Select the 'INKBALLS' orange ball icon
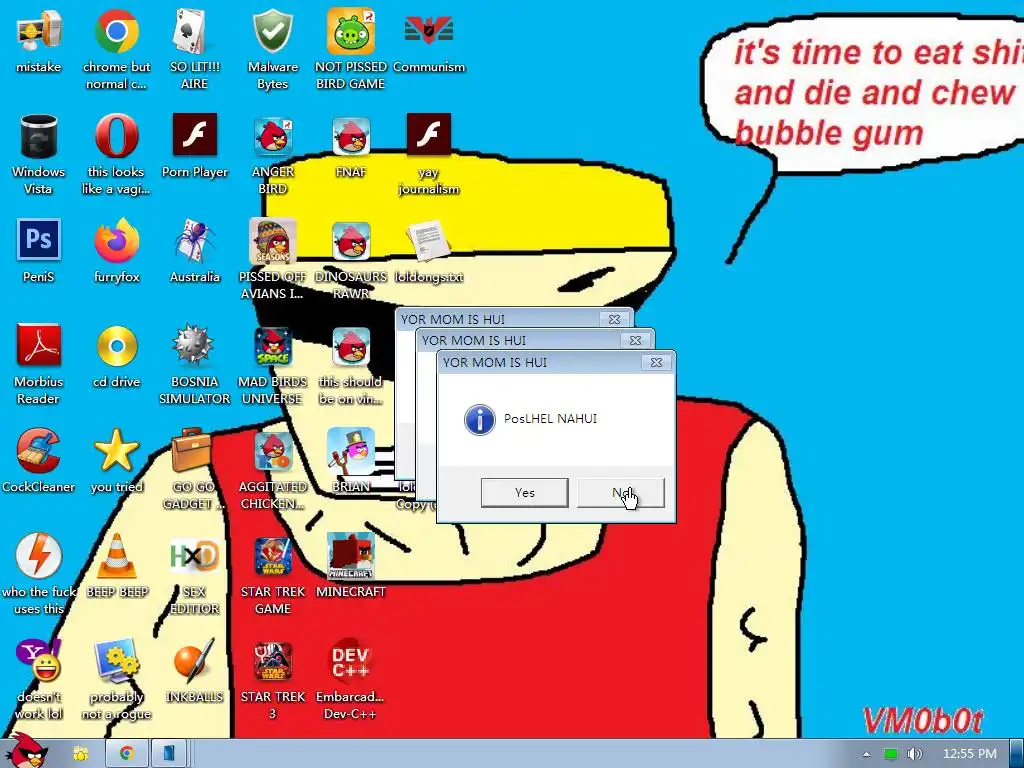 (x=194, y=660)
